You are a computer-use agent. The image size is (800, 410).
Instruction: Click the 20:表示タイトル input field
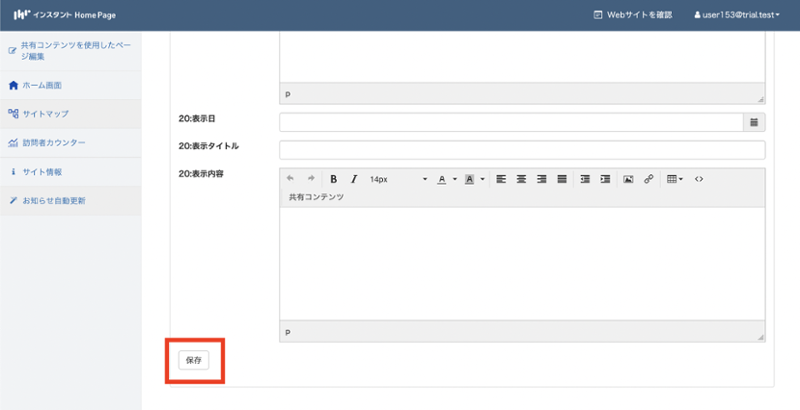pyautogui.click(x=521, y=150)
